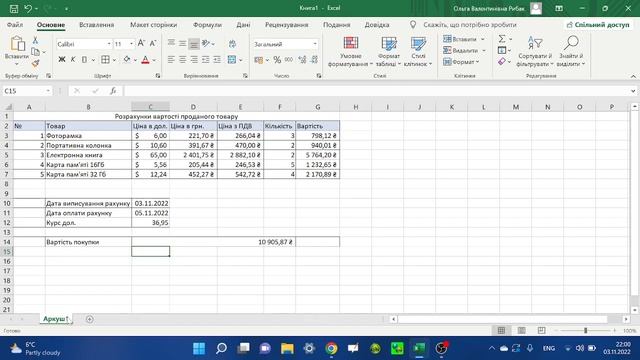Viewport: 640px width, 360px height.
Task: Open Windows Start menu
Action: (x=199, y=348)
